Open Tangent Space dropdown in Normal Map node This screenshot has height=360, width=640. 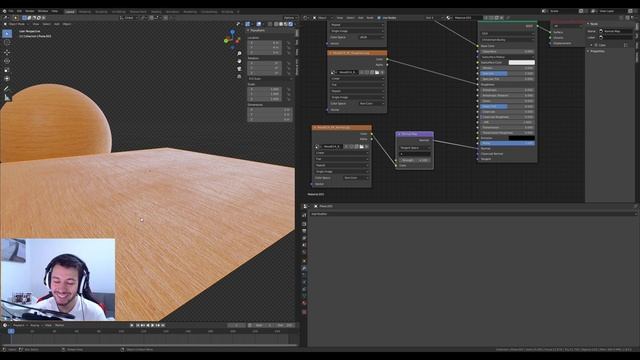coord(414,148)
